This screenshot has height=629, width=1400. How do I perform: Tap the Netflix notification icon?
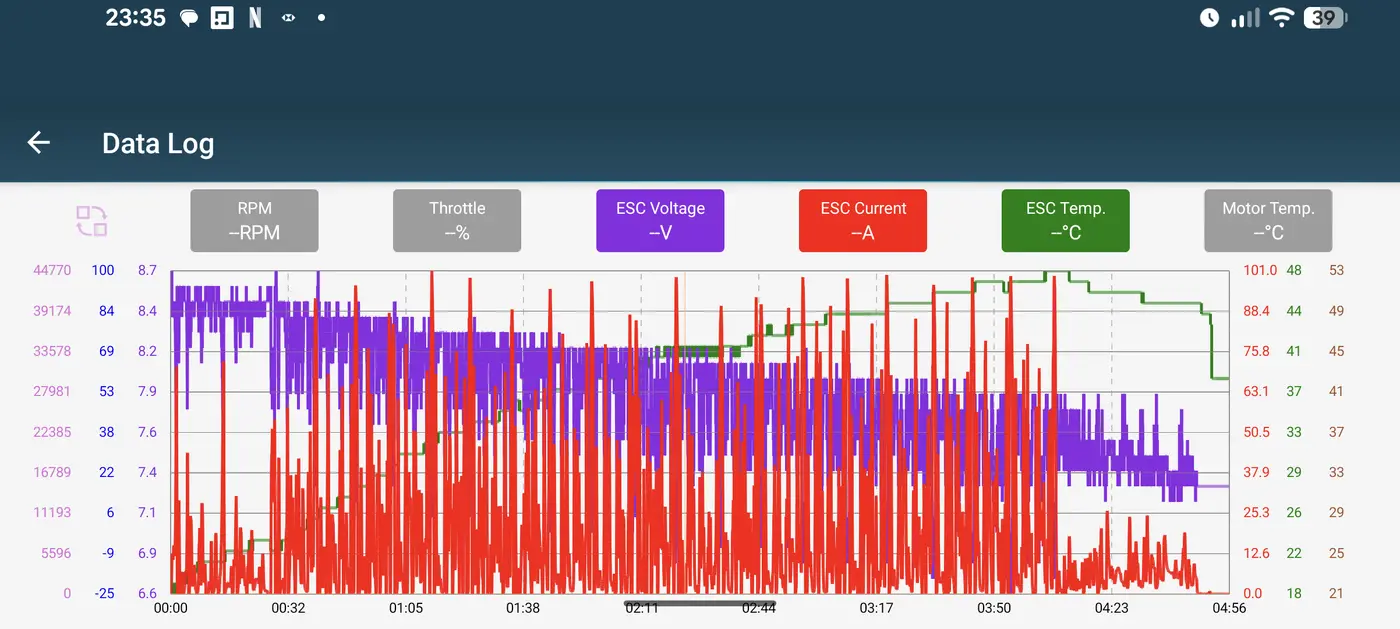coord(255,18)
